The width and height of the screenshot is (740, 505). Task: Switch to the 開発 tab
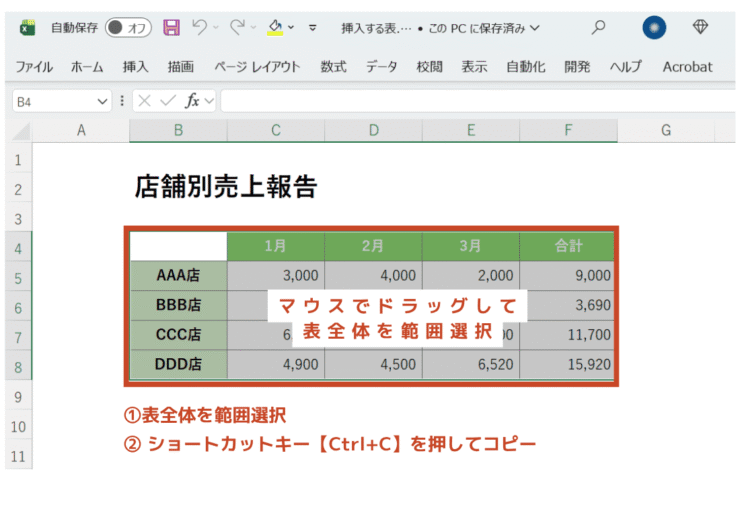tap(577, 67)
